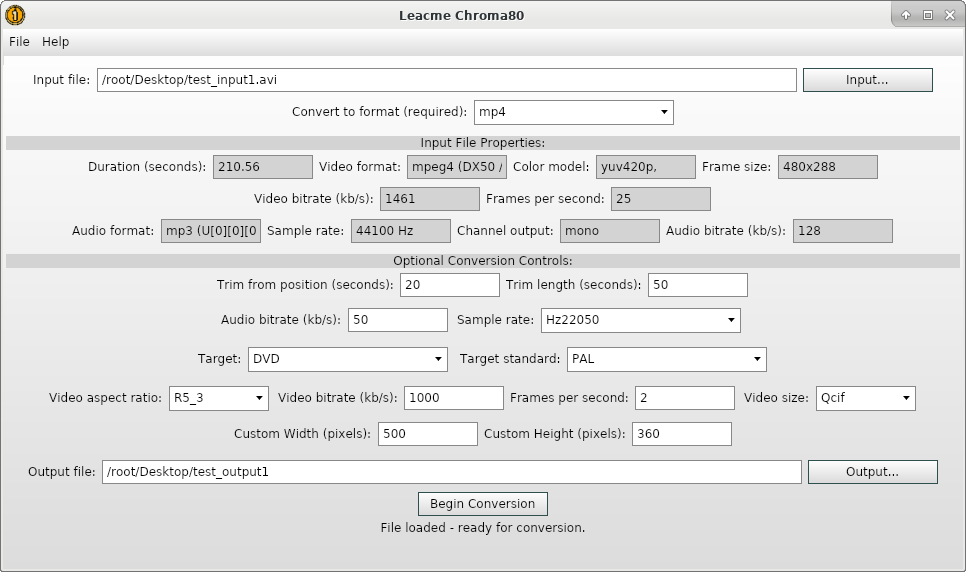
Task: Open the Help menu
Action: click(56, 42)
